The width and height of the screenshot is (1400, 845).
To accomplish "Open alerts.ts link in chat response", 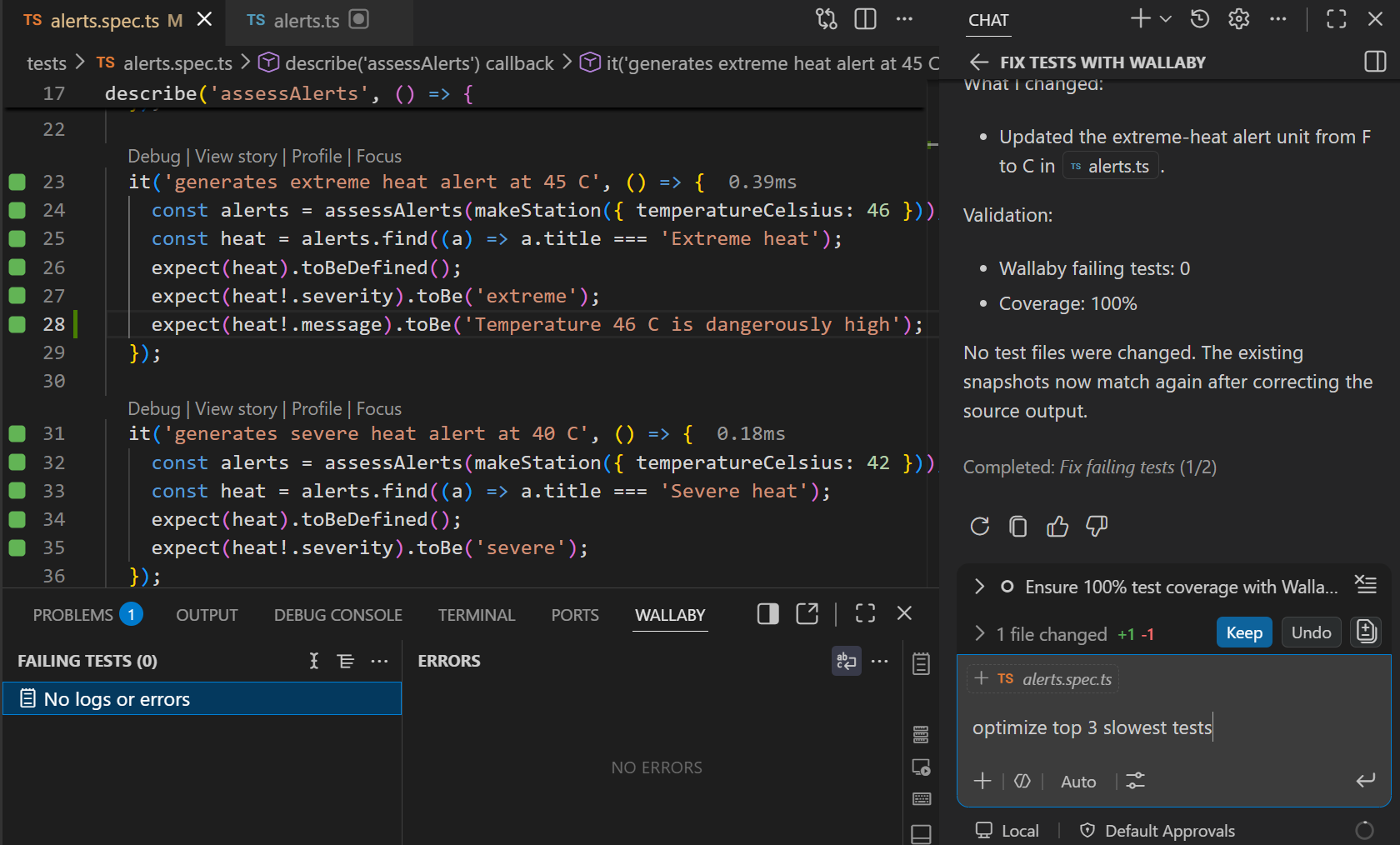I will click(x=1110, y=167).
